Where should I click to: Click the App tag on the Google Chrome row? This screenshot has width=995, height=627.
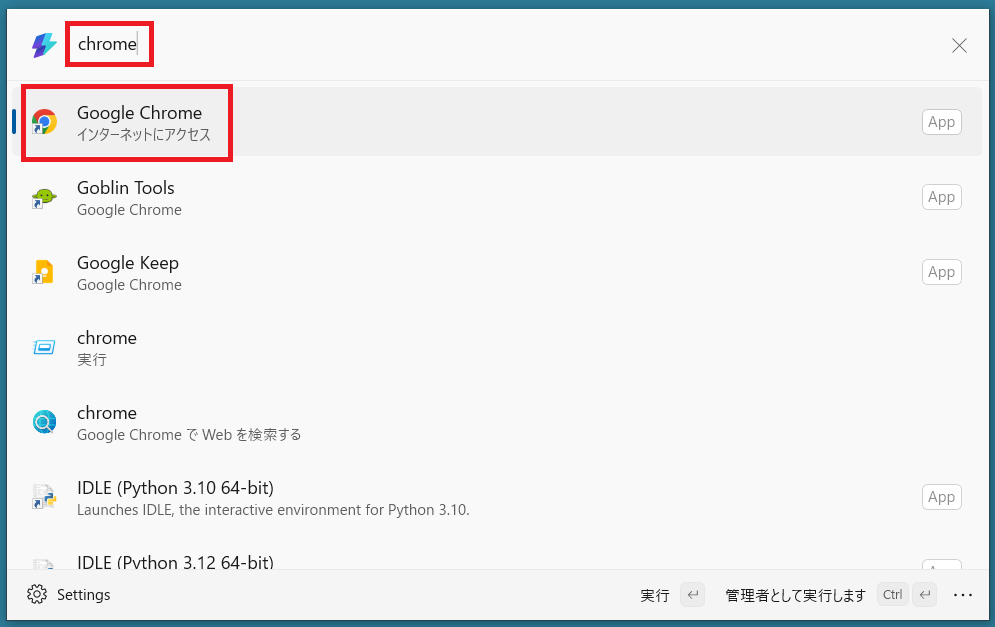coord(942,122)
